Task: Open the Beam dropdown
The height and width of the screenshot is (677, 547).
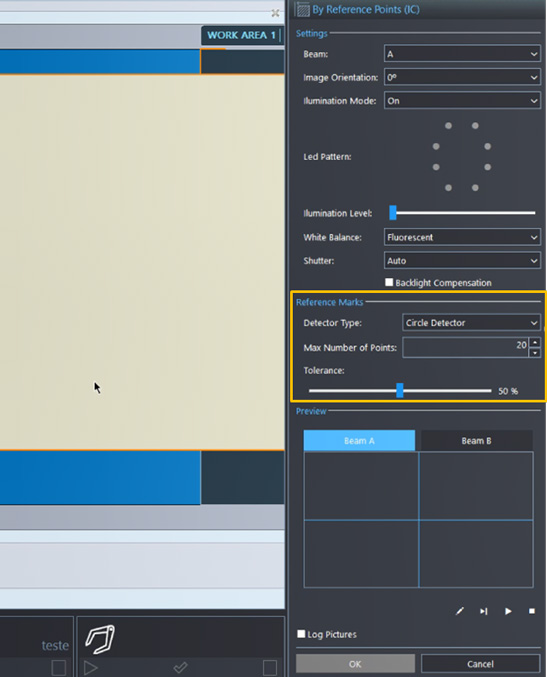Action: [462, 54]
